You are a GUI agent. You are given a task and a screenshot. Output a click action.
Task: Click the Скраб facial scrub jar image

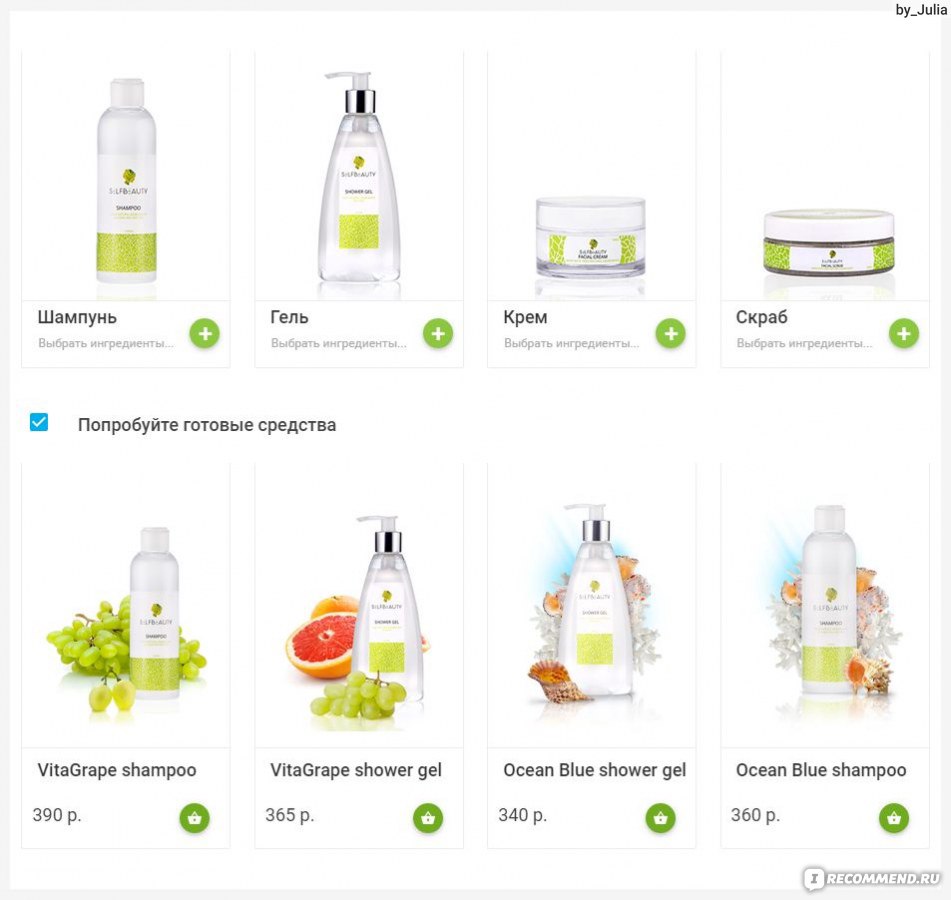829,243
